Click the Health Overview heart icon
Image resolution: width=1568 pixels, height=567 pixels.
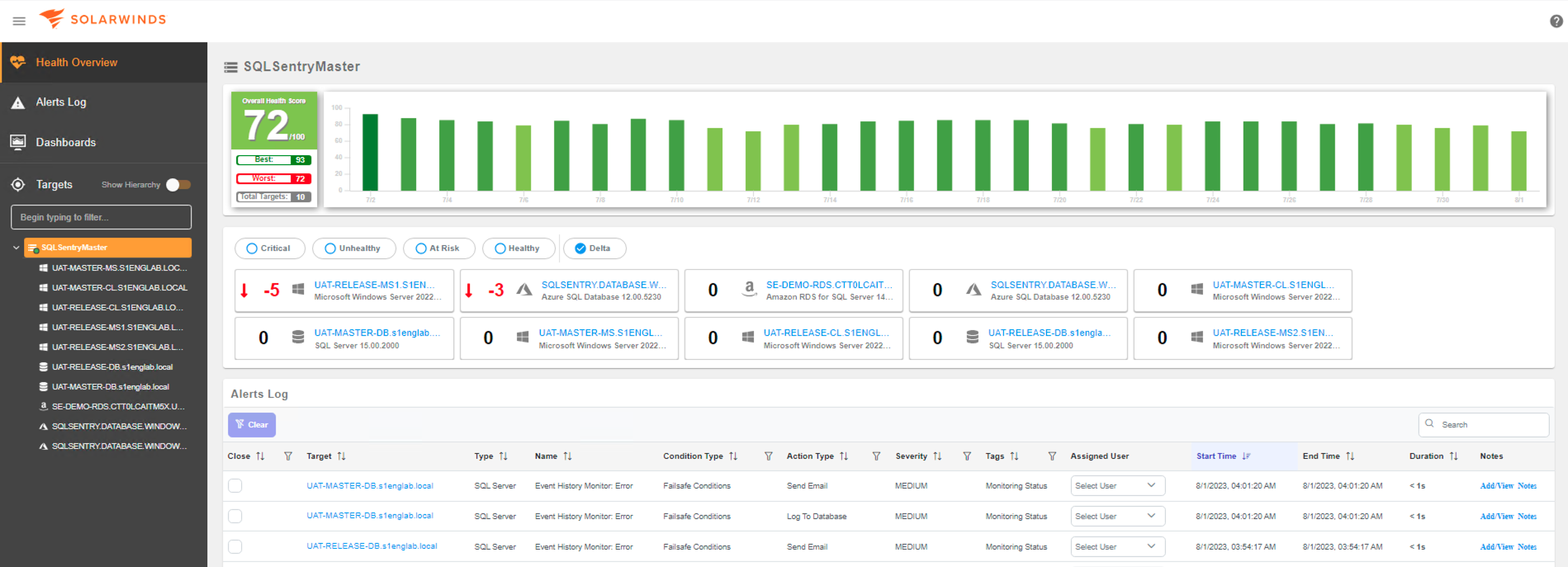tap(17, 62)
